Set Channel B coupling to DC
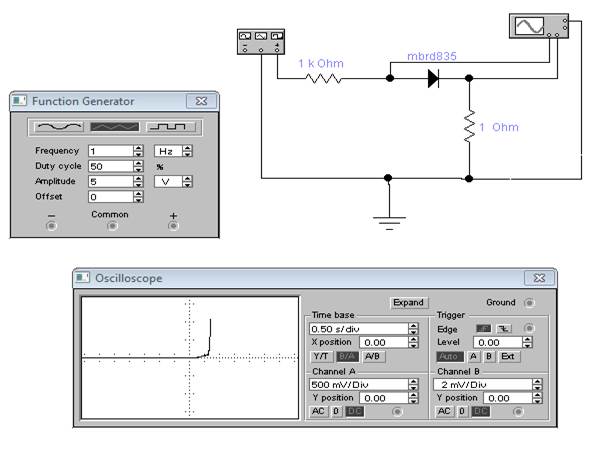This screenshot has width=607, height=458. coord(480,411)
